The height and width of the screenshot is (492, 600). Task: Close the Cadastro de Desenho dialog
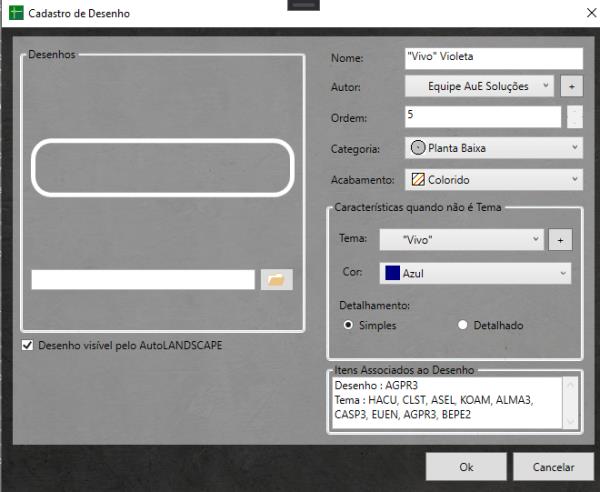[583, 14]
